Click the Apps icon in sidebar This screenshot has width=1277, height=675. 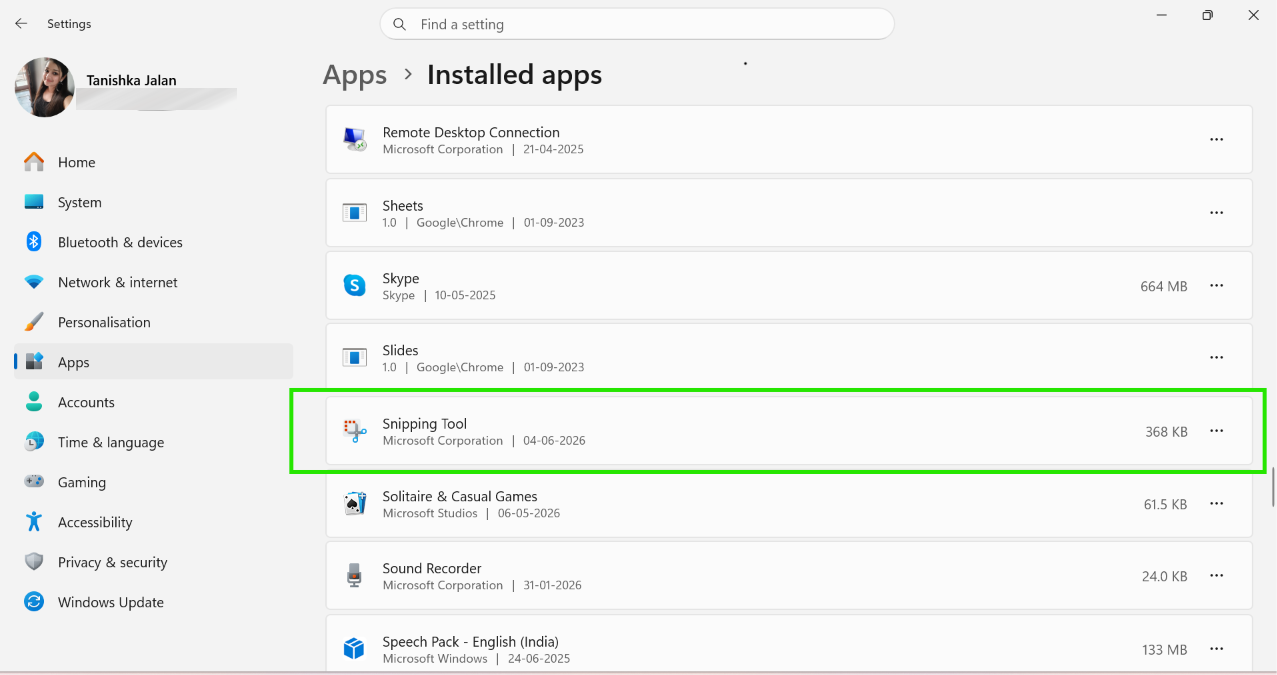[x=34, y=362]
